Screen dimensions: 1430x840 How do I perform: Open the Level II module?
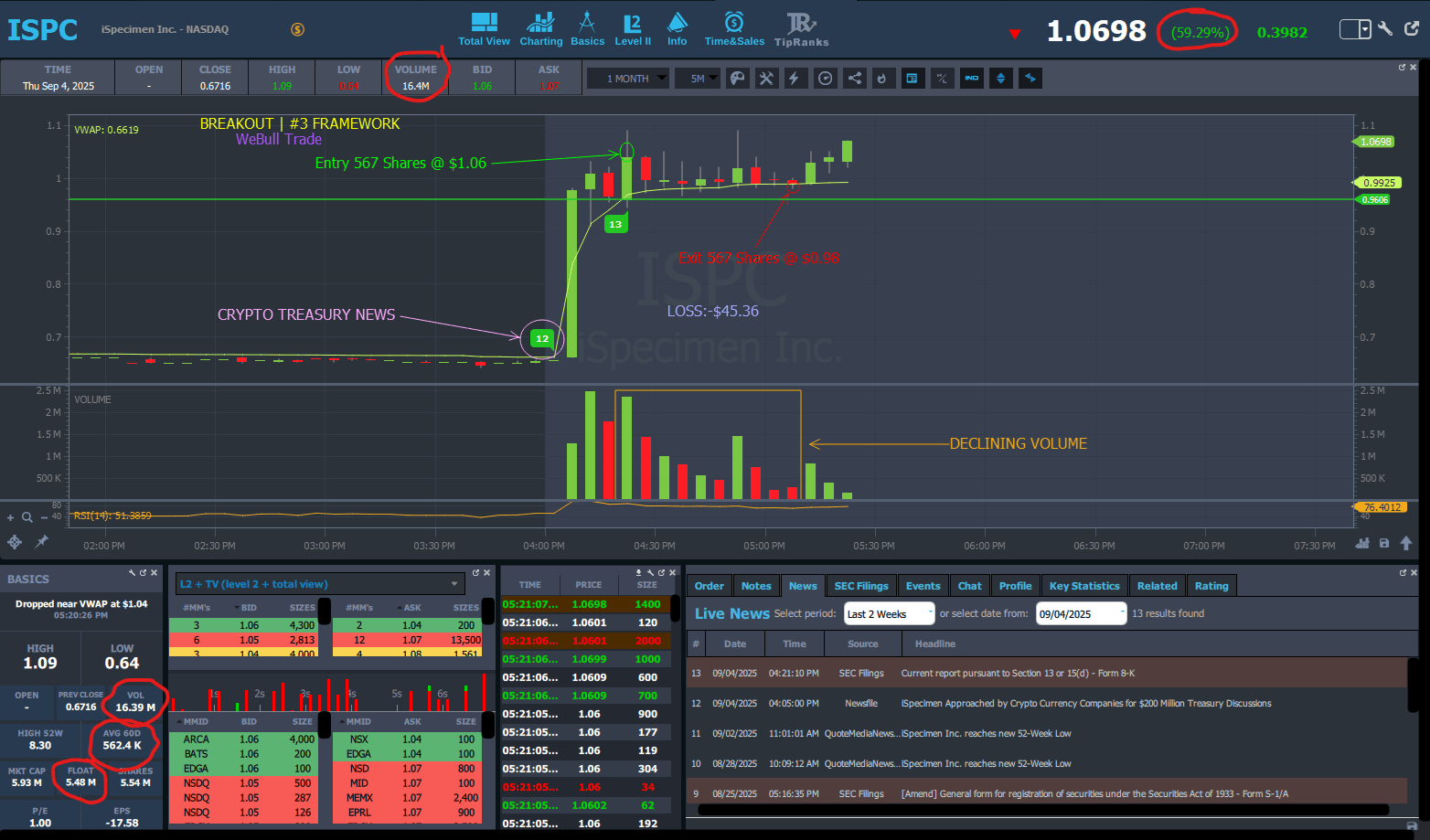[x=633, y=29]
